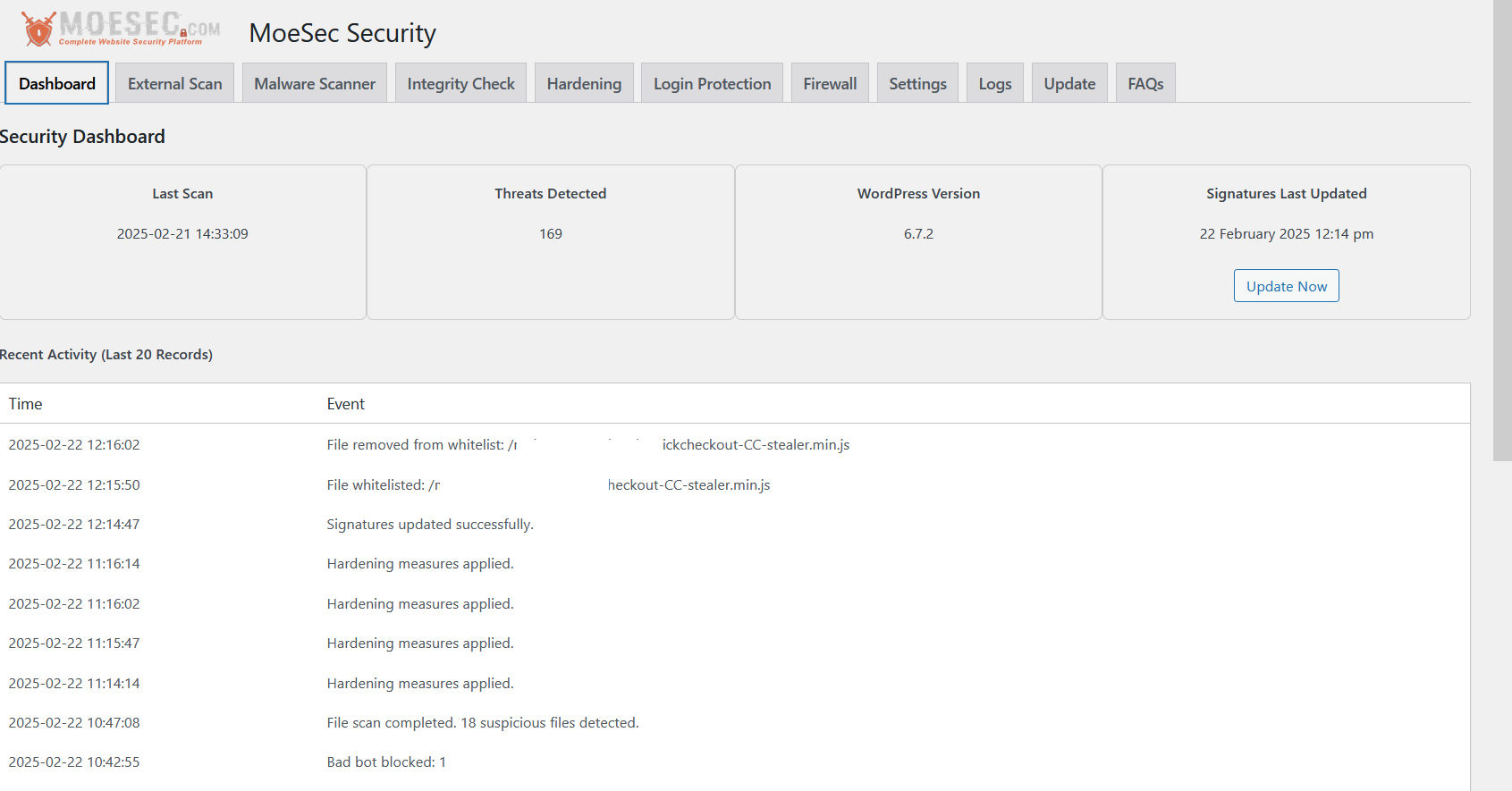
Task: Open the Malware Scanner tab
Action: (x=315, y=83)
